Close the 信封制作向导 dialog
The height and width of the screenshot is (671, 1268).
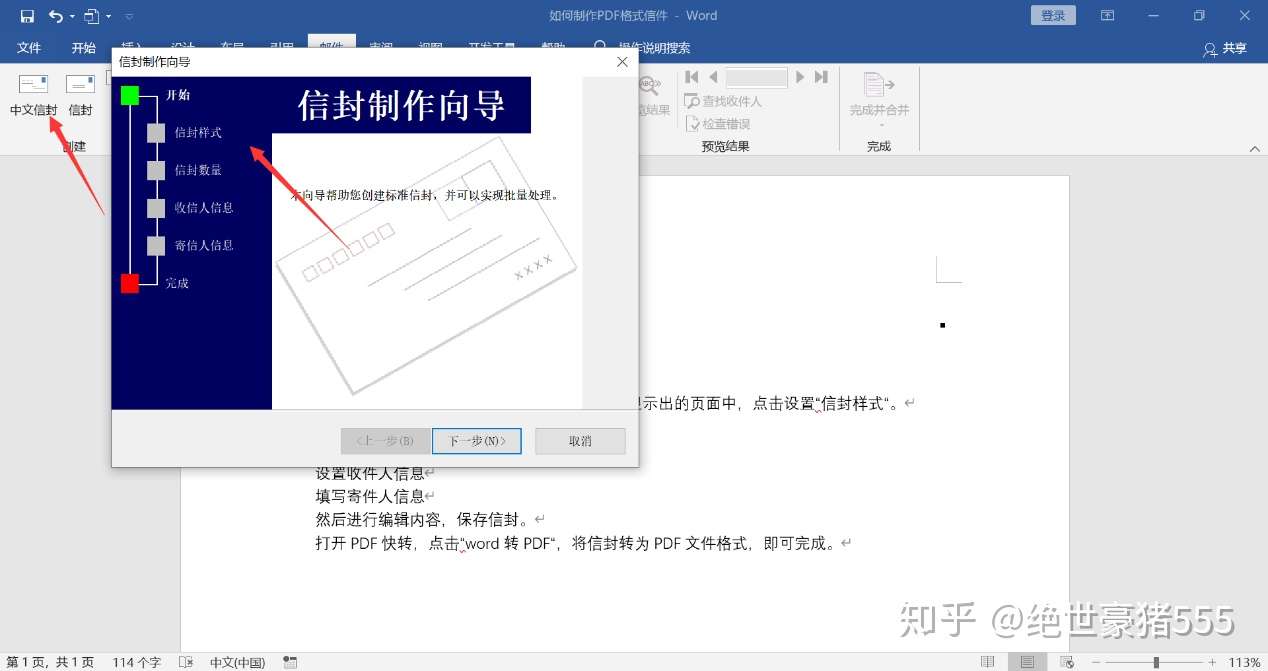point(622,62)
